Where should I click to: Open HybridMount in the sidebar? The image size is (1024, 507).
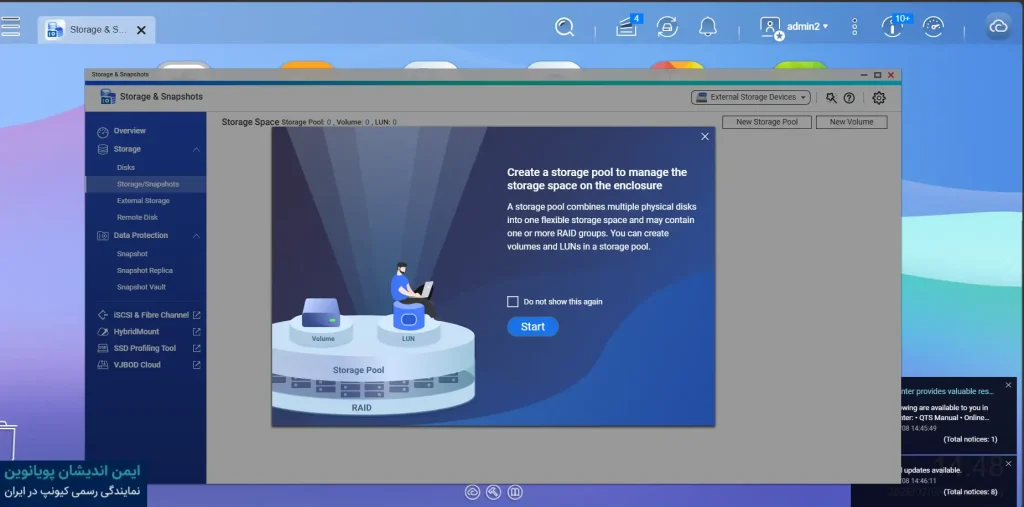click(x=136, y=332)
